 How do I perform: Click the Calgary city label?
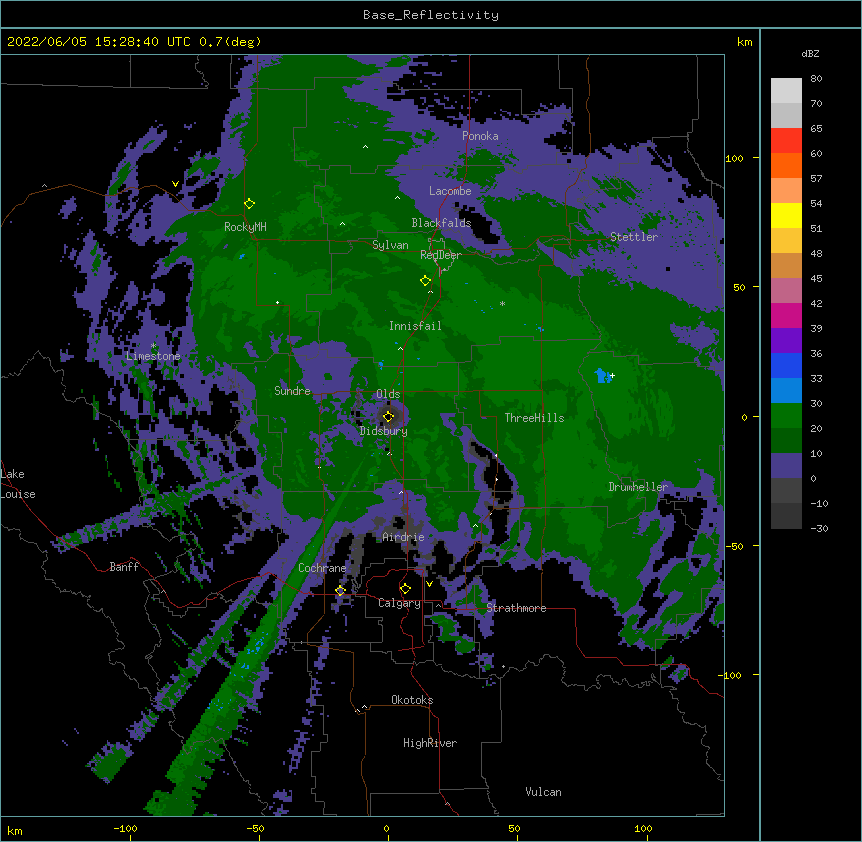(x=399, y=603)
